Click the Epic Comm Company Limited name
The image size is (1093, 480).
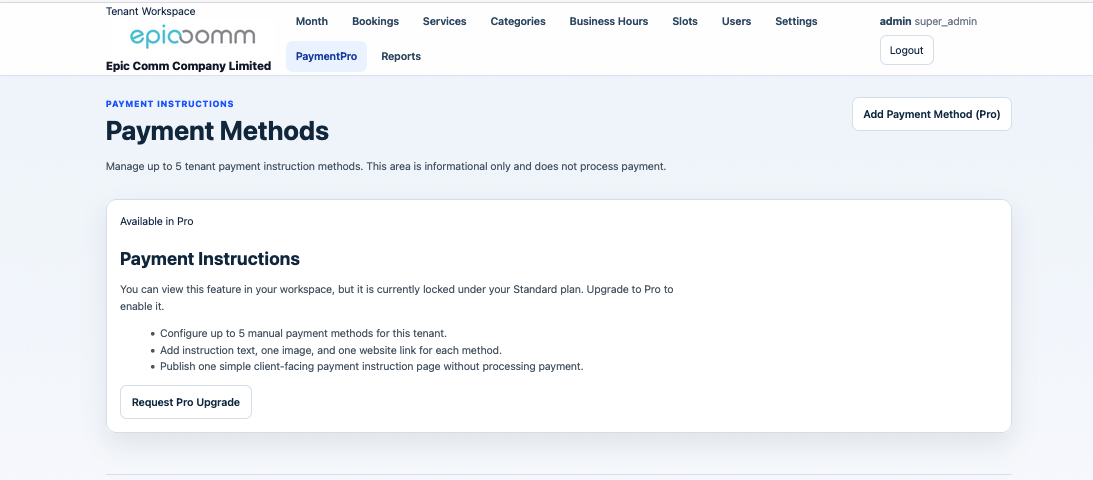click(x=188, y=66)
